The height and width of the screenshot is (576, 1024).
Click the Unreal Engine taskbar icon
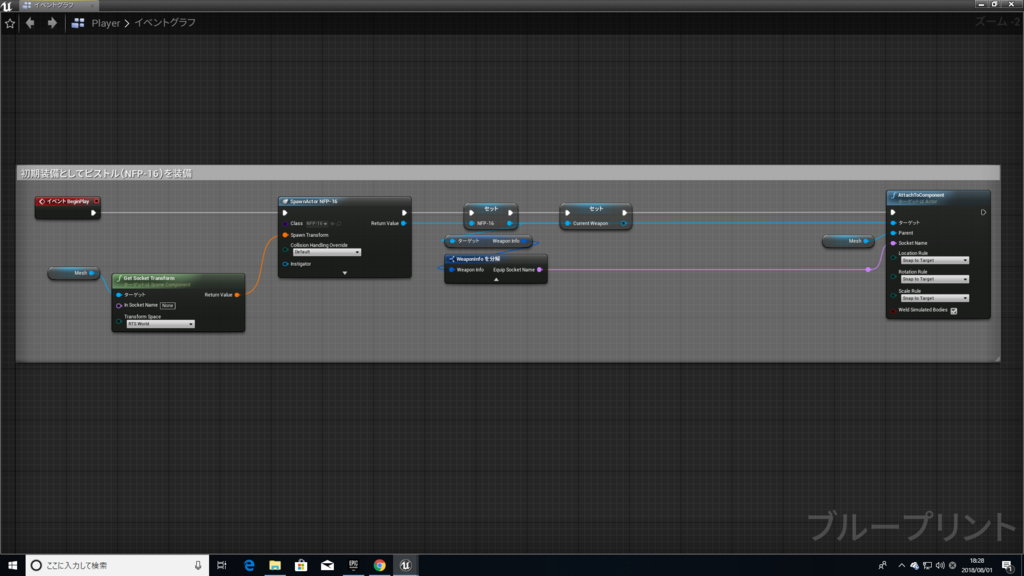[406, 566]
